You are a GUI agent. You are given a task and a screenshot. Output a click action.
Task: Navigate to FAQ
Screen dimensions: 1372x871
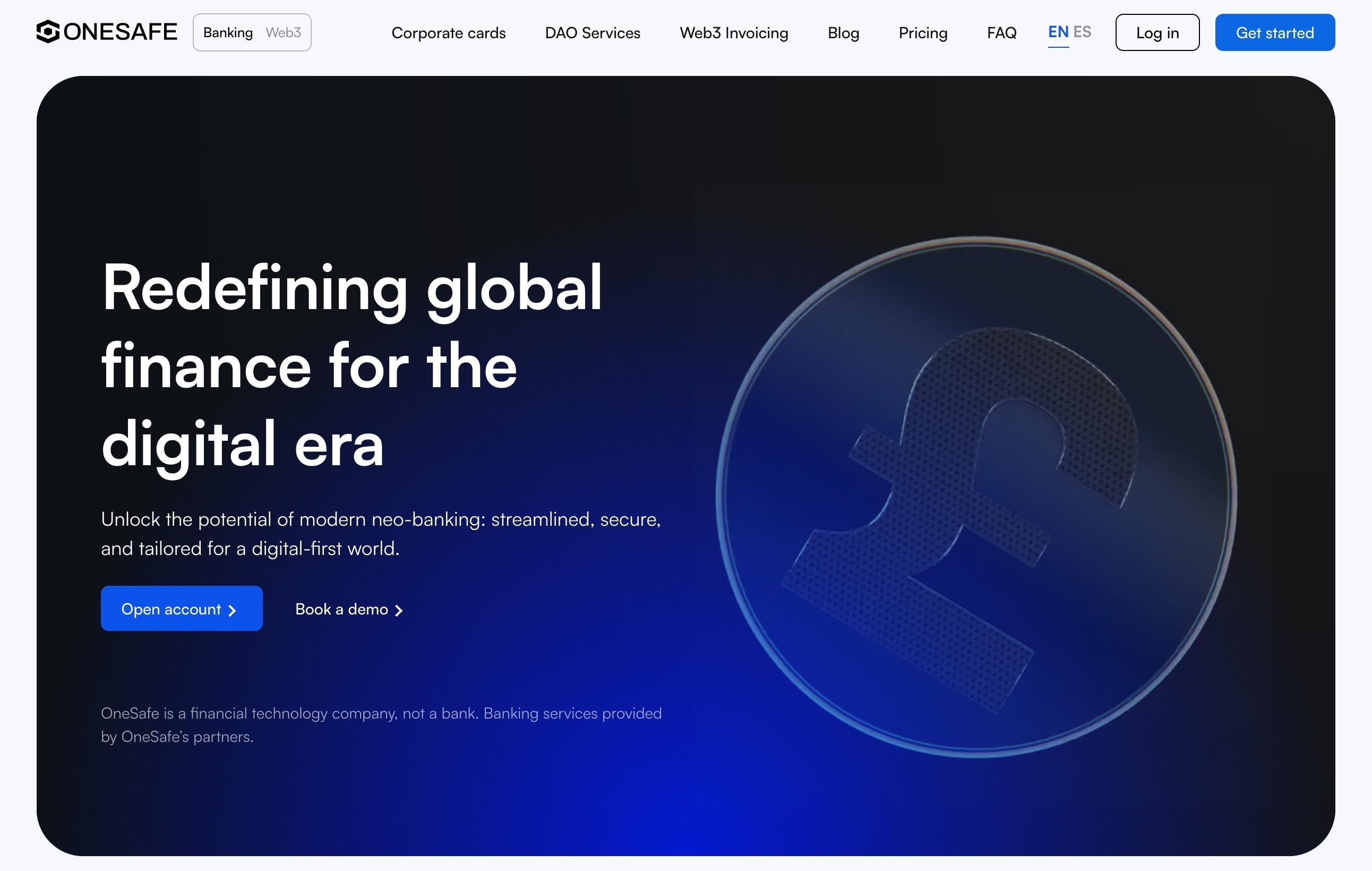(1001, 33)
